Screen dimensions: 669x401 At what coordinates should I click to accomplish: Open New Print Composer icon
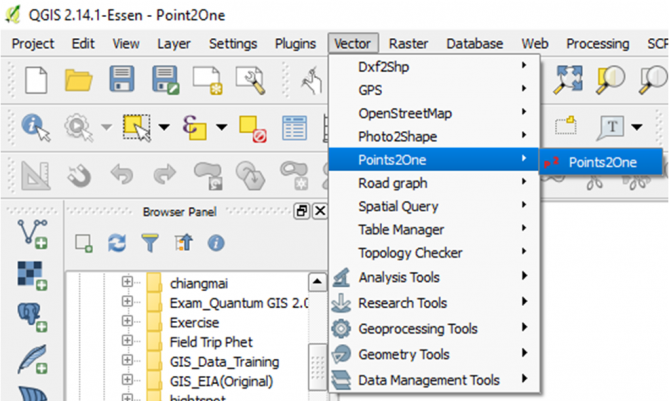point(208,80)
